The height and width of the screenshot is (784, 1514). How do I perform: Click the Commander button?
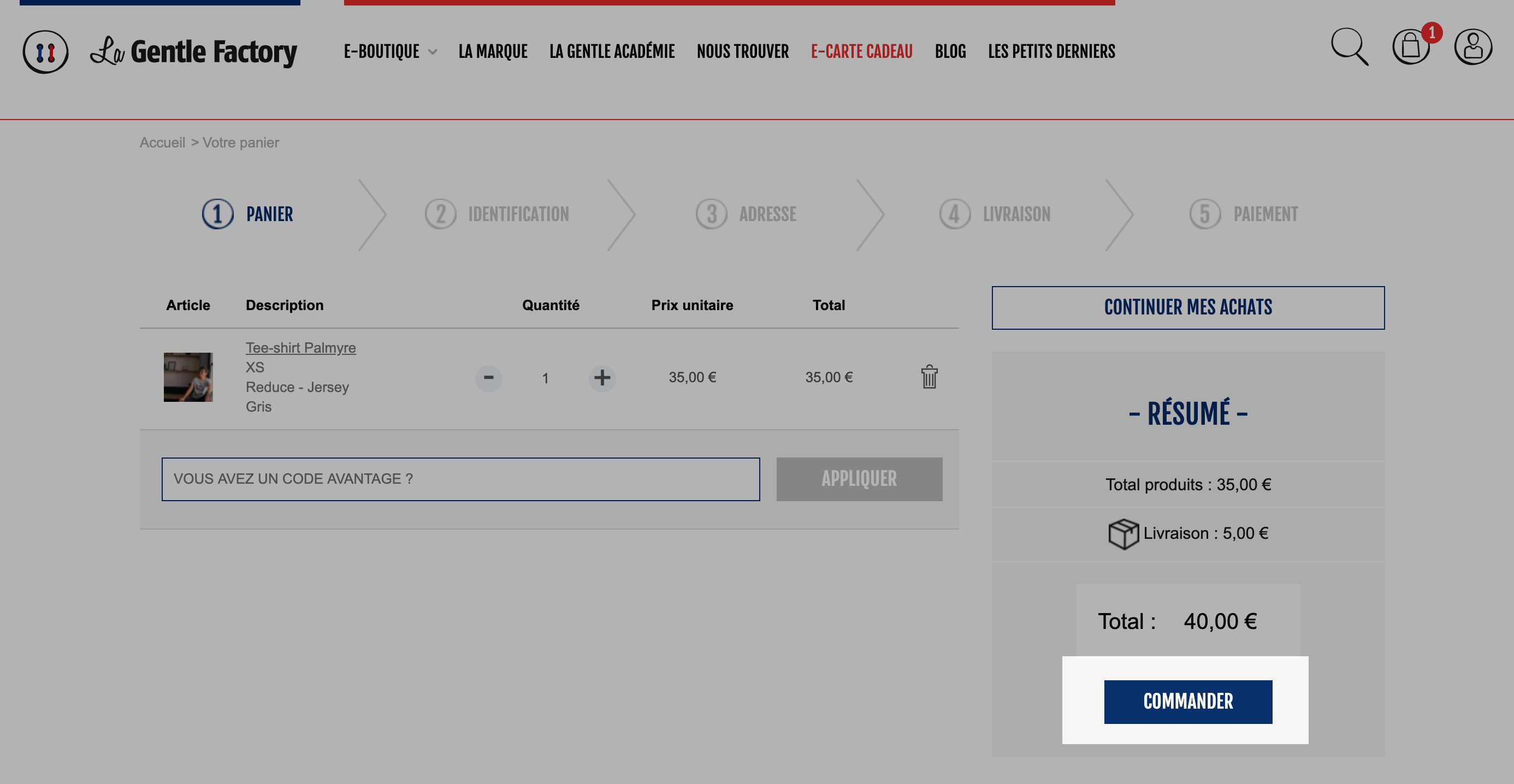pos(1188,702)
